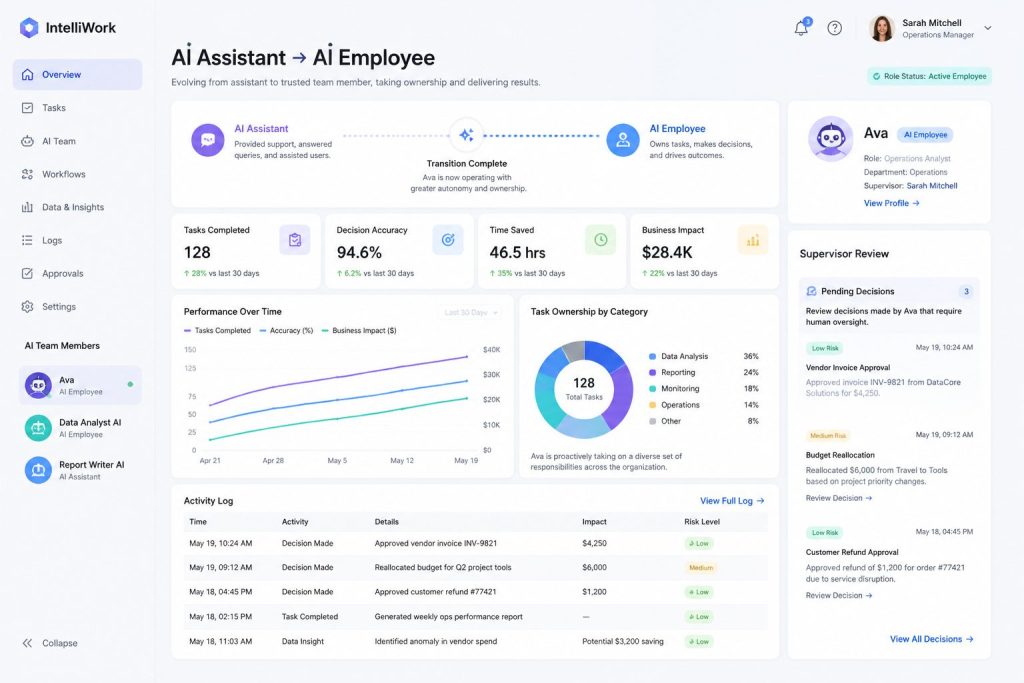Click Review Decision under Budget Reallocation
Image resolution: width=1024 pixels, height=683 pixels.
click(839, 498)
